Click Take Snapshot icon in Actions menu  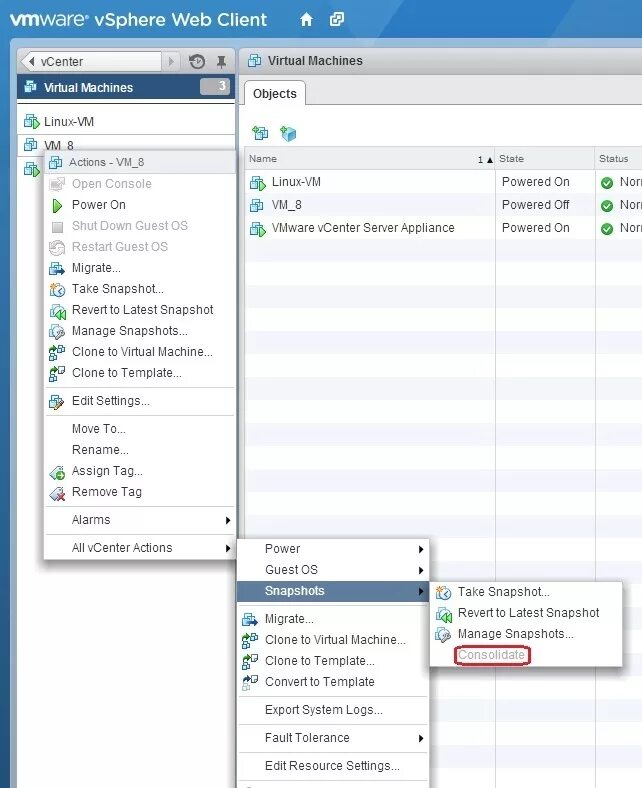(x=57, y=289)
